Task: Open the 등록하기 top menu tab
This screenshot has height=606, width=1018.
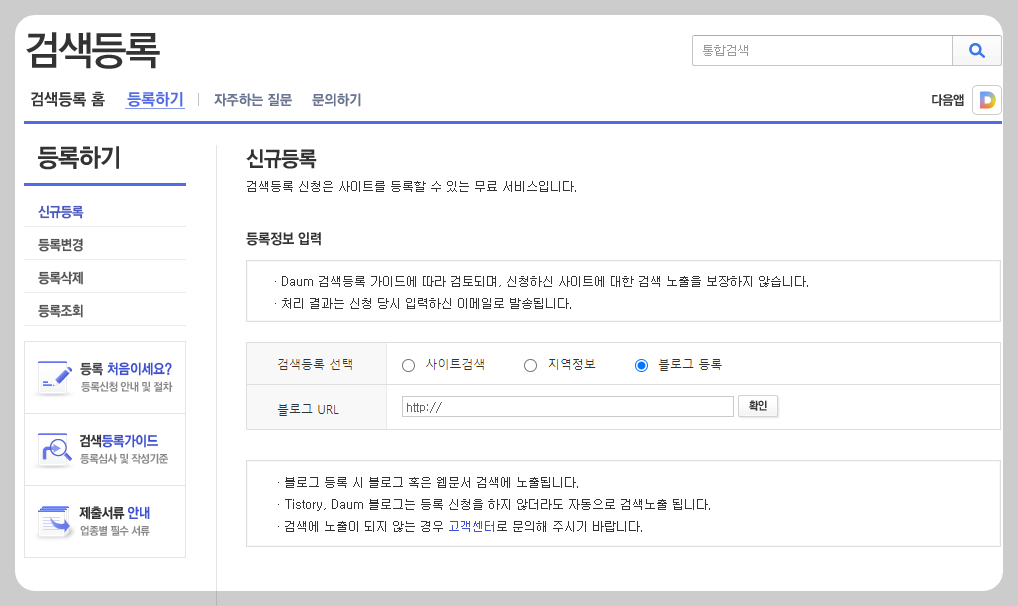Action: 155,99
